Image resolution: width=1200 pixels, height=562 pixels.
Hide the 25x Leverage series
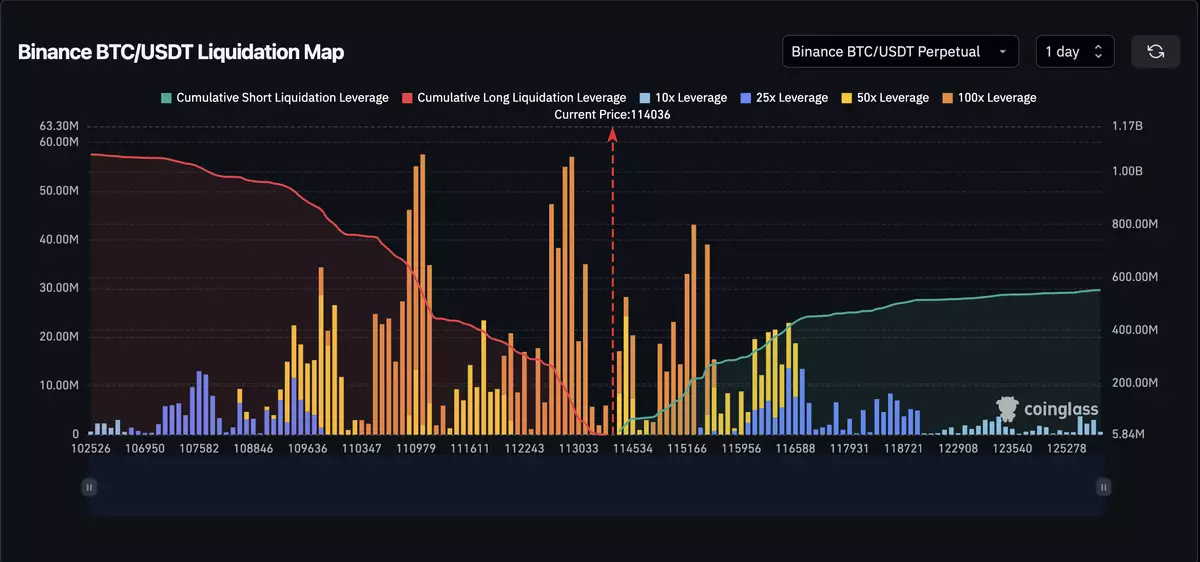pos(784,98)
